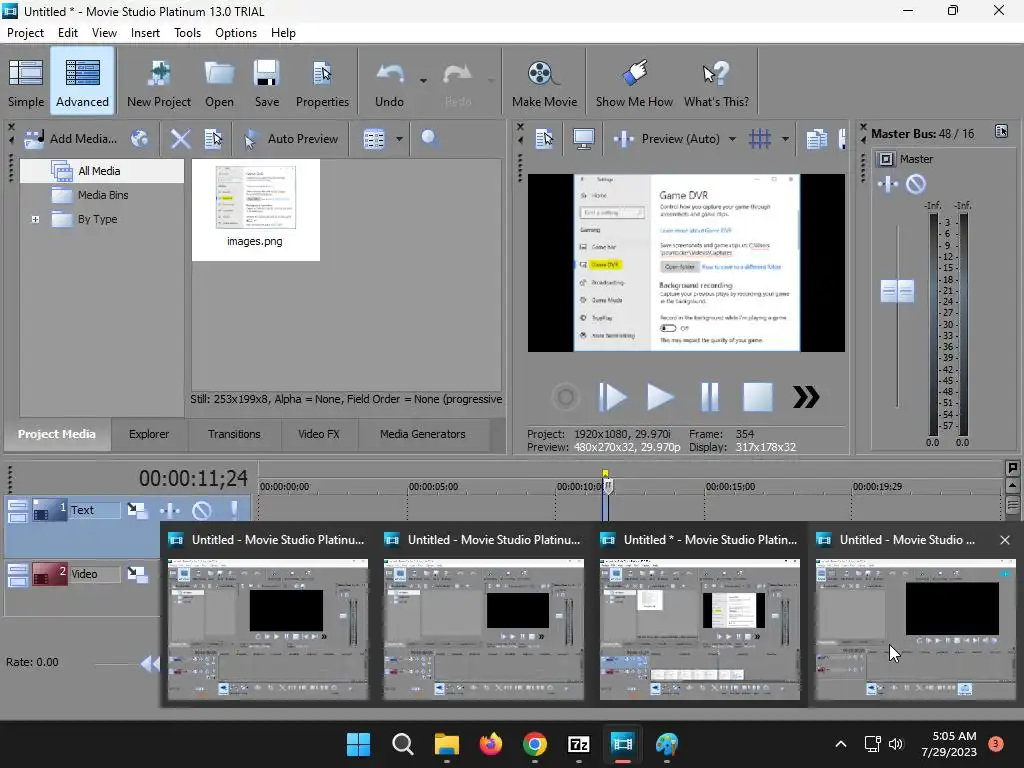Viewport: 1024px width, 768px height.
Task: Open media properties icon in Project Media
Action: pos(213,138)
